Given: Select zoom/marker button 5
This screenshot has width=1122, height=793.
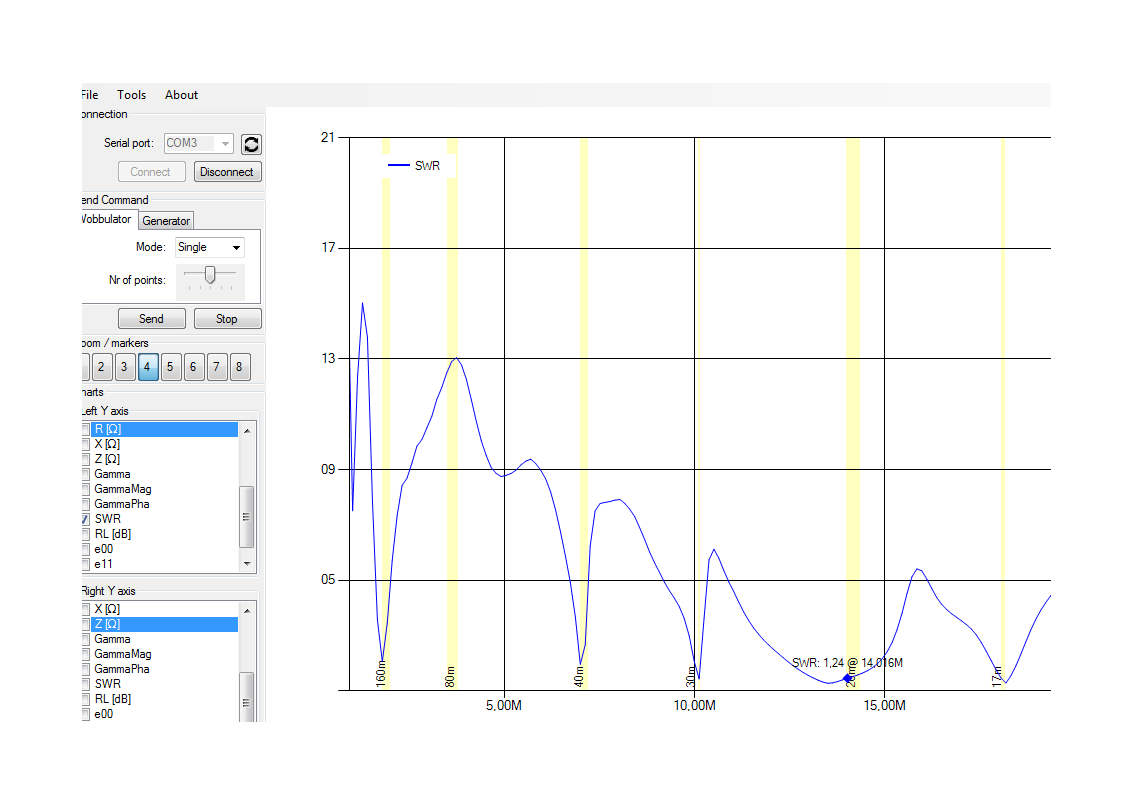Looking at the screenshot, I should click(x=170, y=367).
